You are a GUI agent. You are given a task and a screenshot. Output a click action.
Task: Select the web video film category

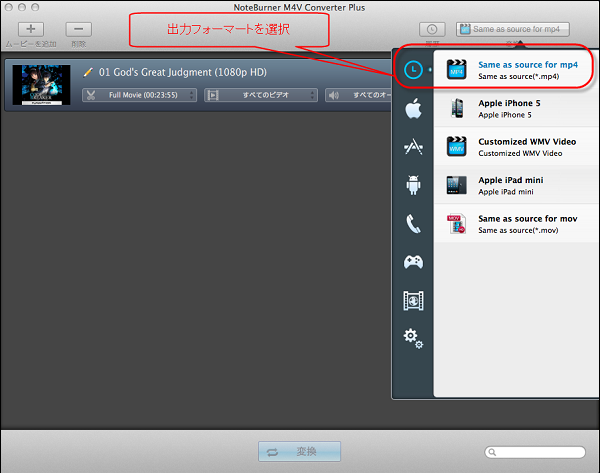point(413,300)
